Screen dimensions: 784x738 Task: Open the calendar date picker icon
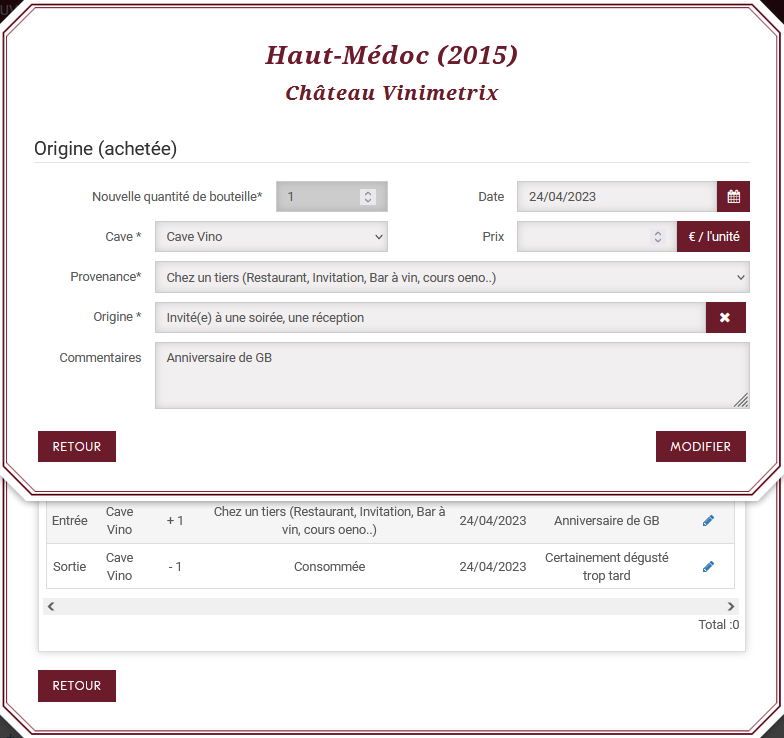[x=733, y=197]
